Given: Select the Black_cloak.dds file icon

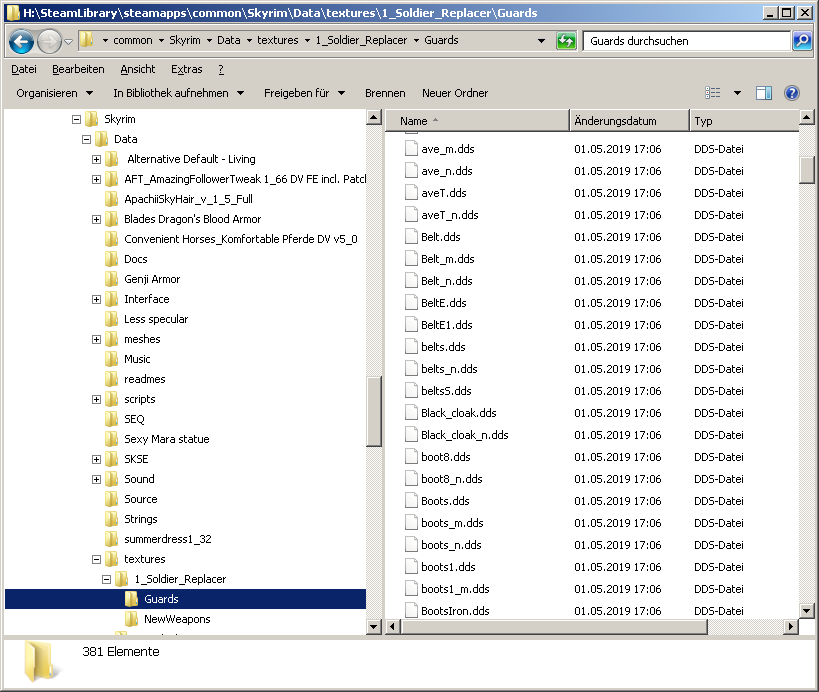Looking at the screenshot, I should click(411, 413).
